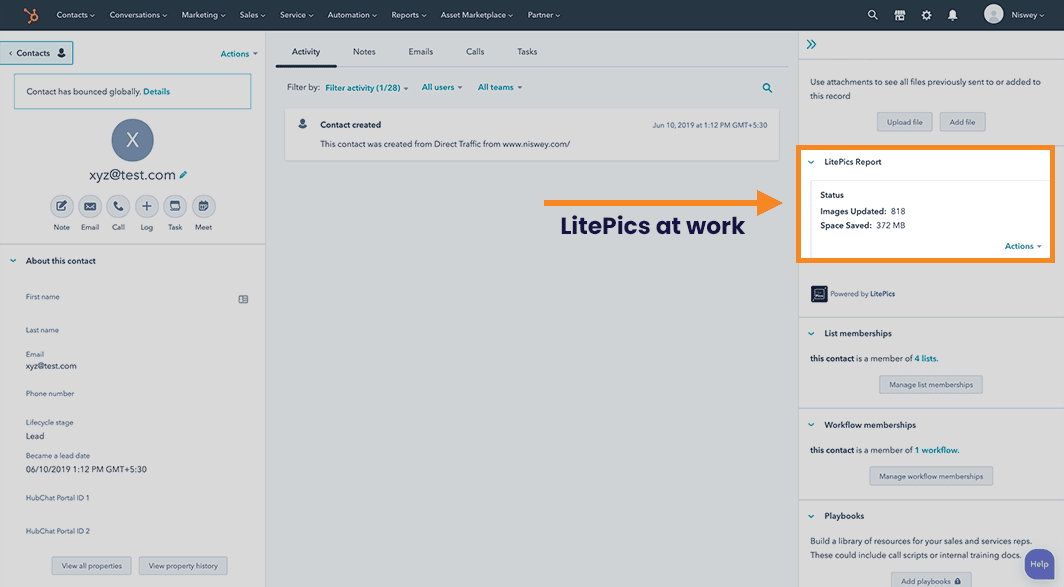Screen dimensions: 1064x587
Task: Click the X contact avatar circle
Action: tap(132, 140)
